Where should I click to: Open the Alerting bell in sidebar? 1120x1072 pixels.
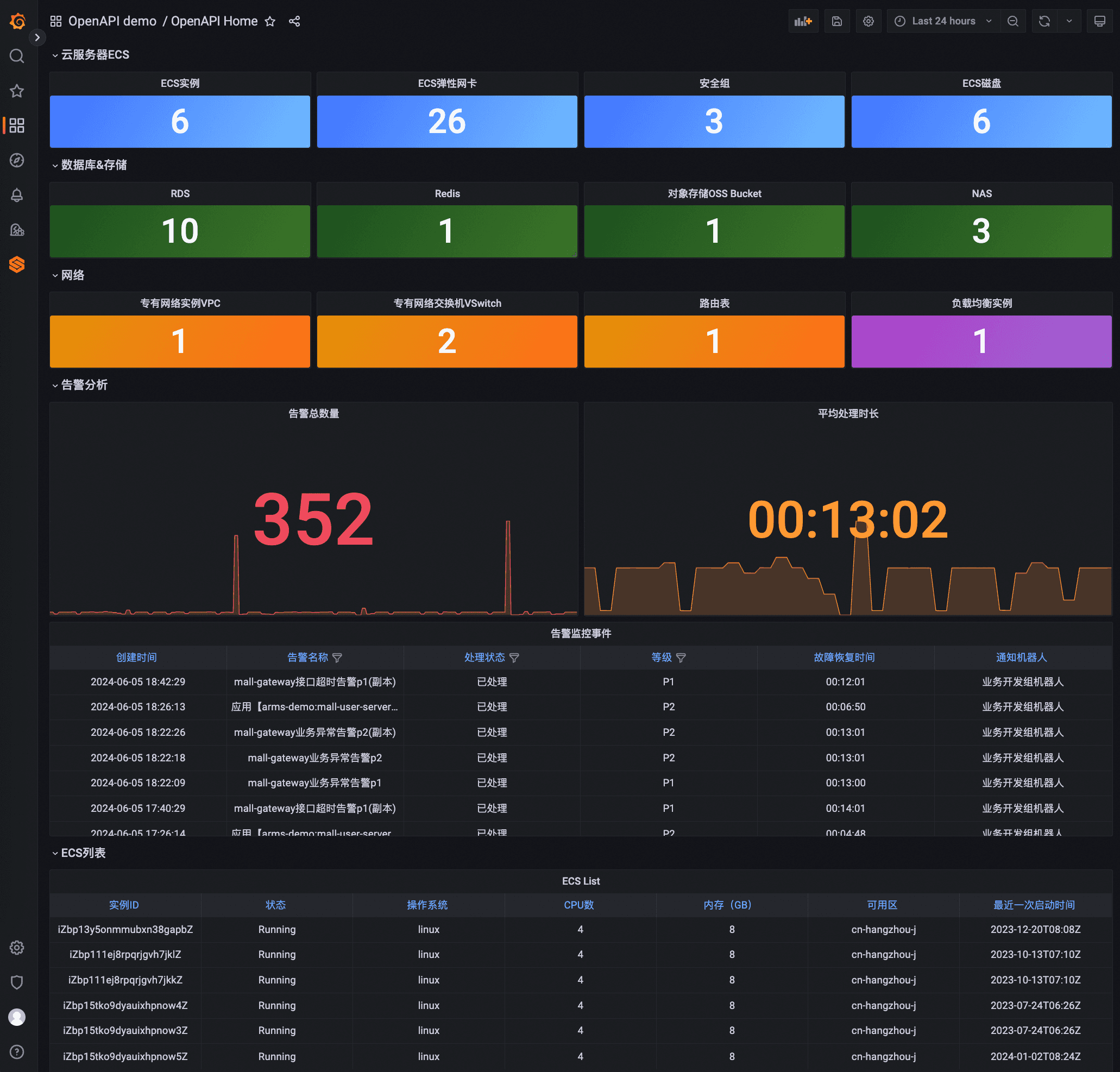point(17,196)
